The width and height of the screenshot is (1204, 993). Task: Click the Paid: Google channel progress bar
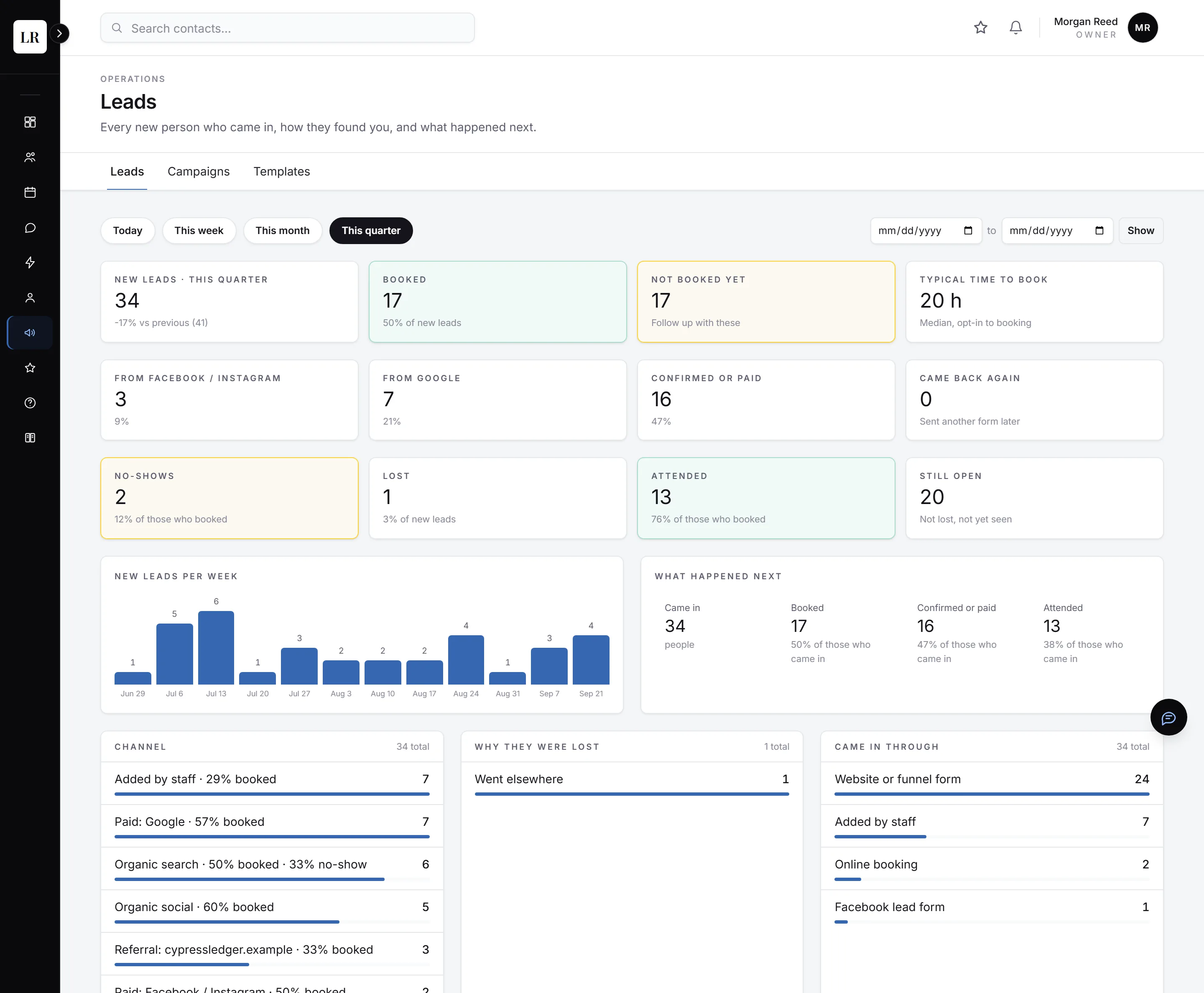click(272, 836)
